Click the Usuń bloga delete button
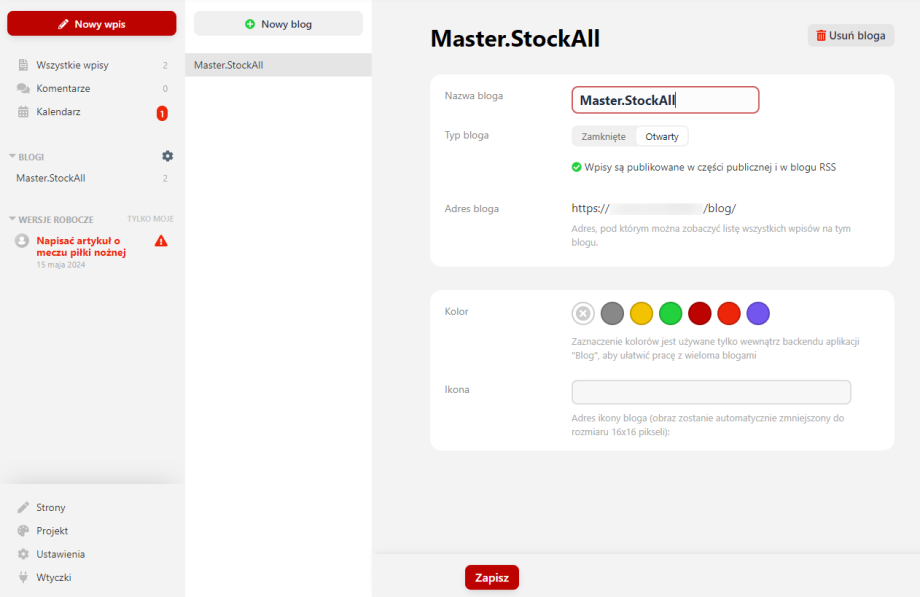 coord(850,35)
